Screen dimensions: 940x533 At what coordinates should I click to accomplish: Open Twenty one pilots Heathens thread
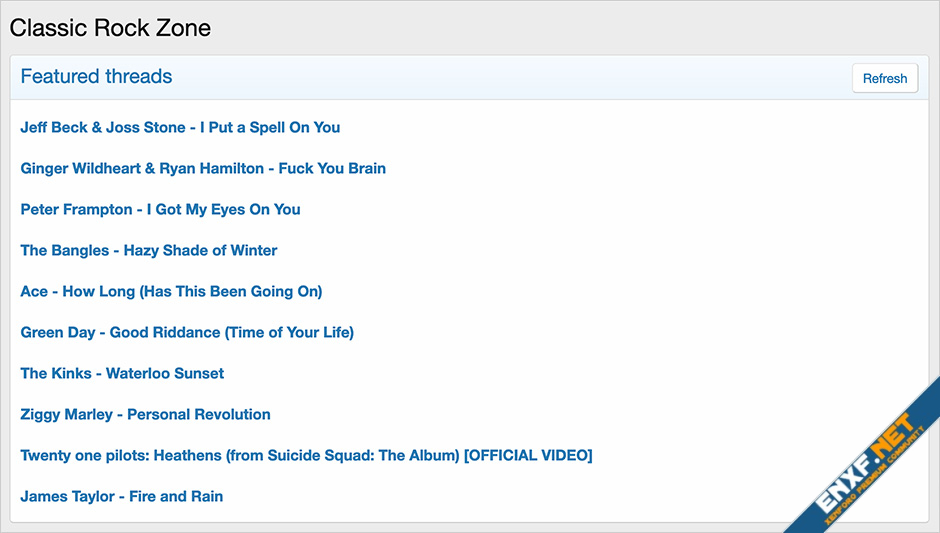coord(306,455)
